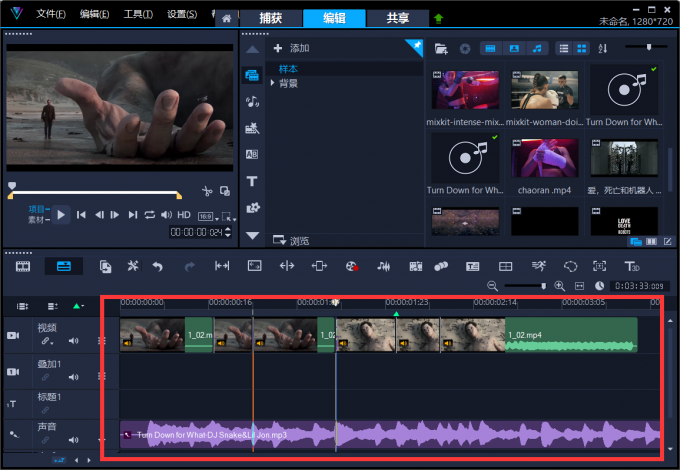This screenshot has width=680, height=470.
Task: Switch to the 共享 workspace tab
Action: point(398,18)
